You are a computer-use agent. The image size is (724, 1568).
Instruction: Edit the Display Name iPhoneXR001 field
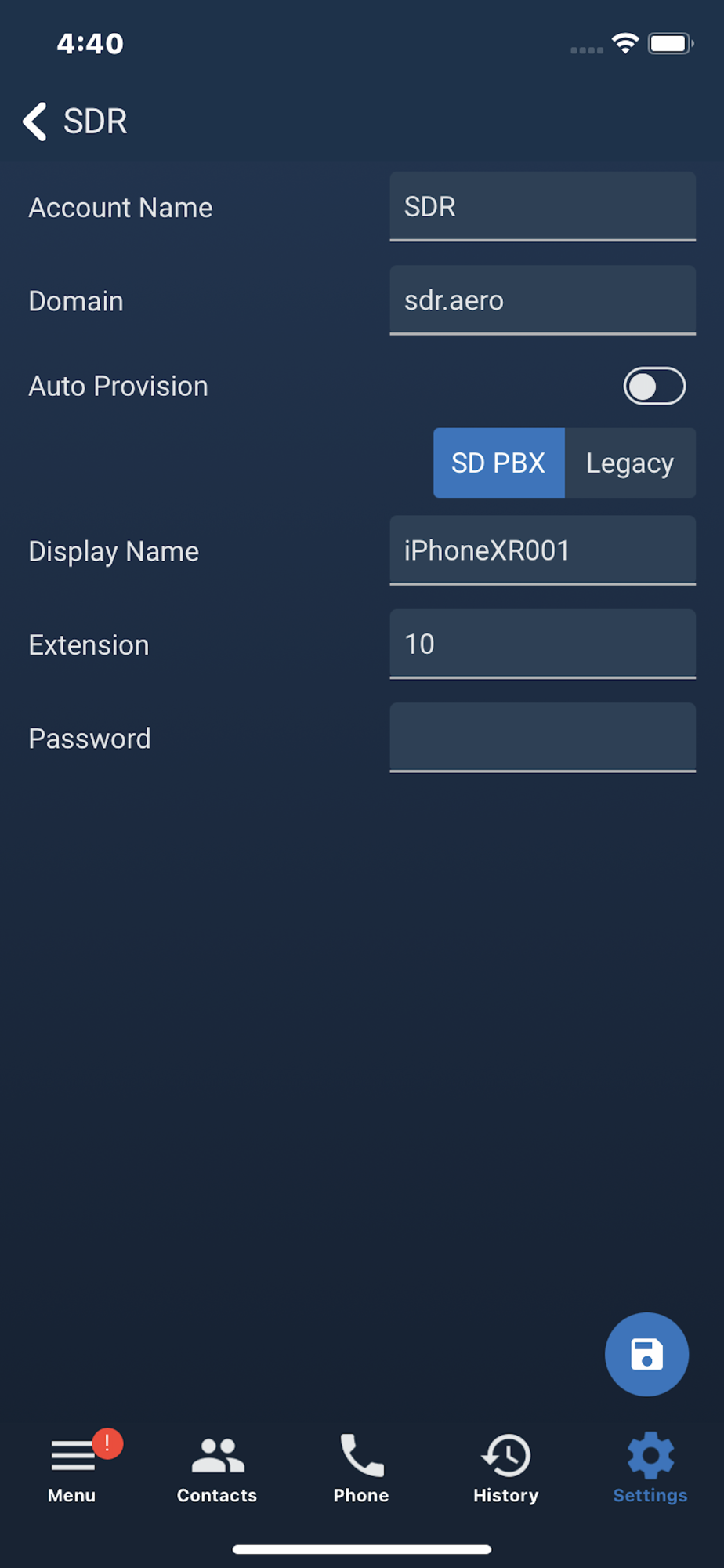coord(542,550)
